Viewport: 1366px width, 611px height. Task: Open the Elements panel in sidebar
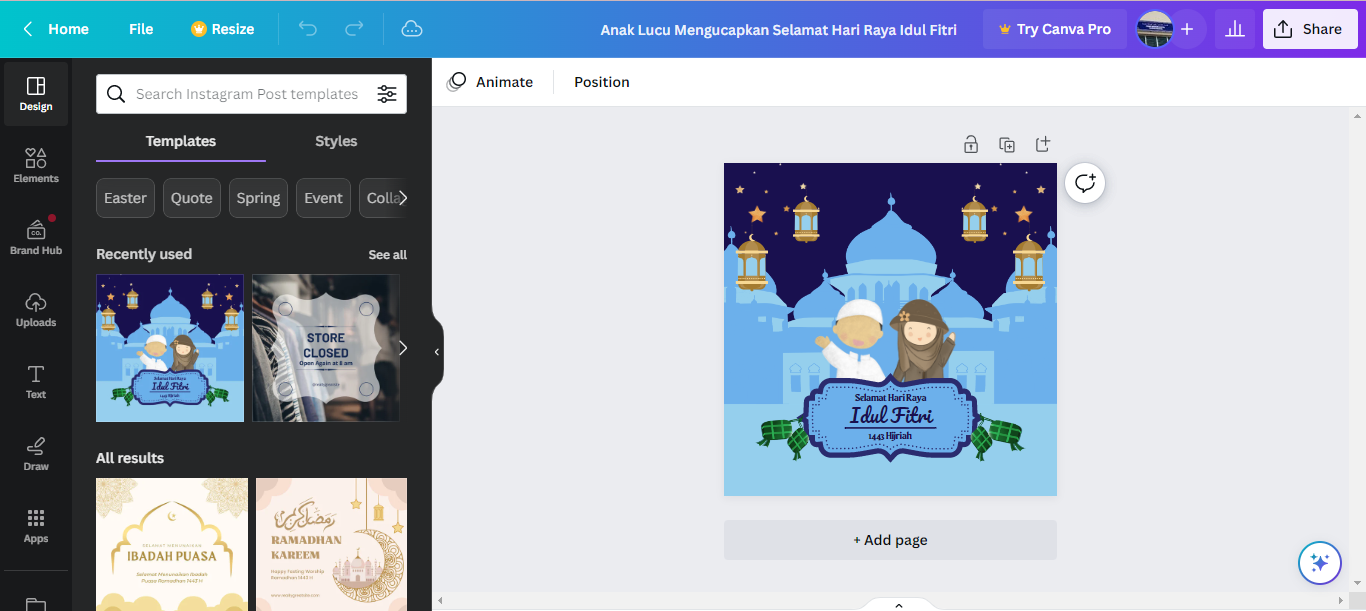36,165
